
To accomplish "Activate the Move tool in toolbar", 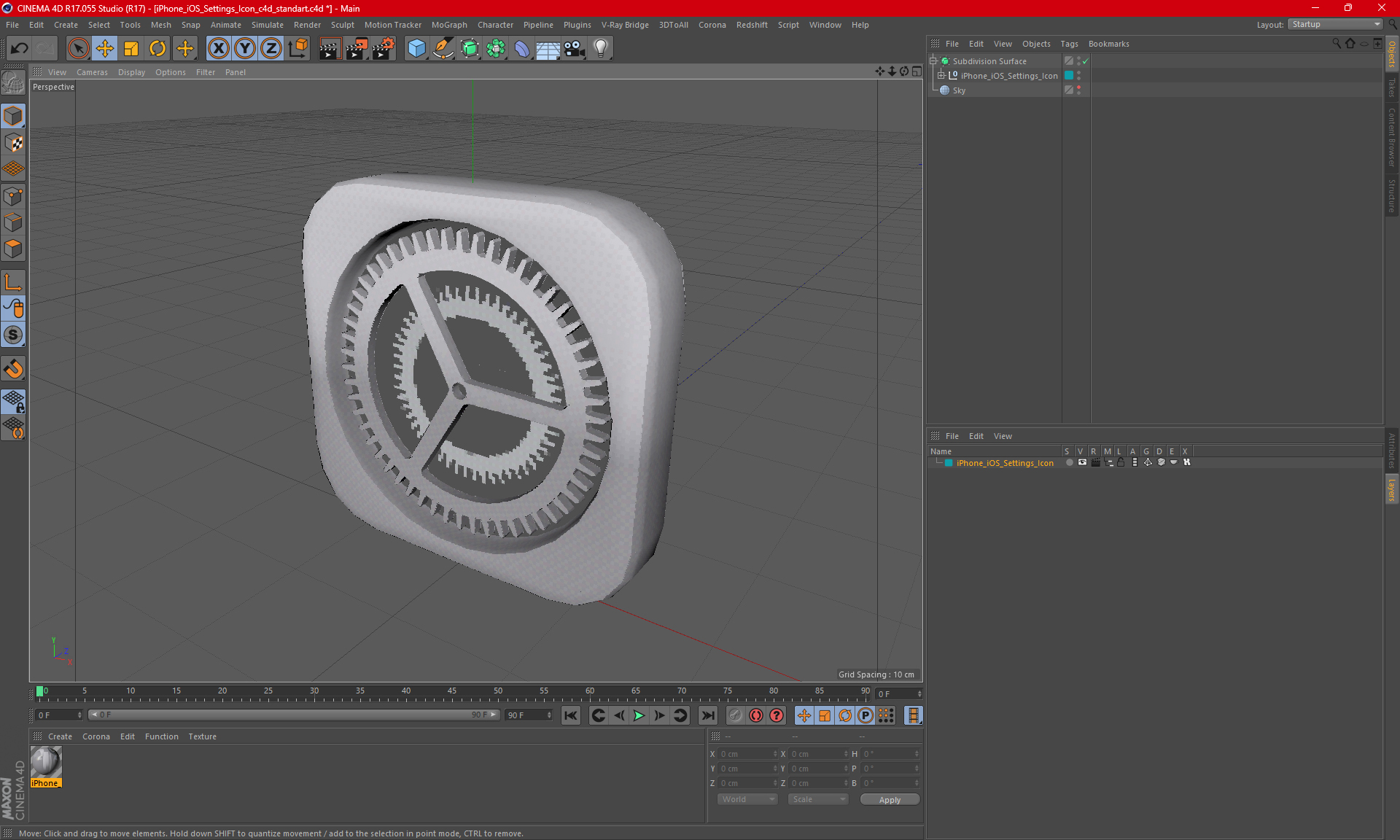I will 105,48.
